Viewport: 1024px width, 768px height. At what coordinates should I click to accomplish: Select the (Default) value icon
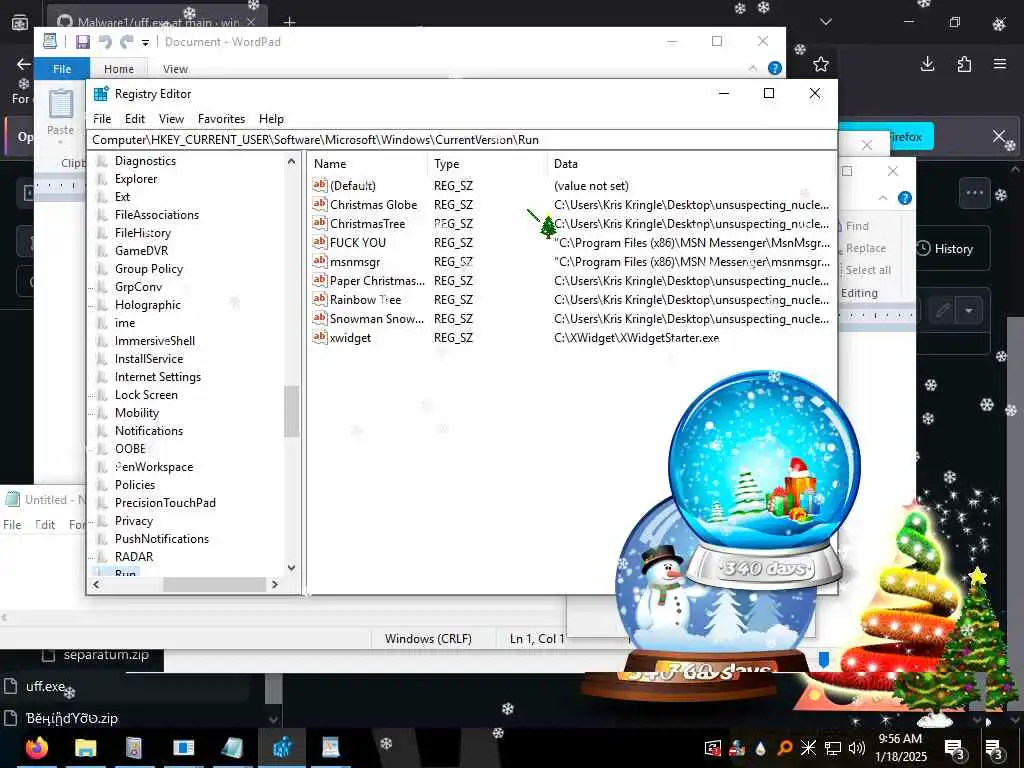(x=319, y=185)
